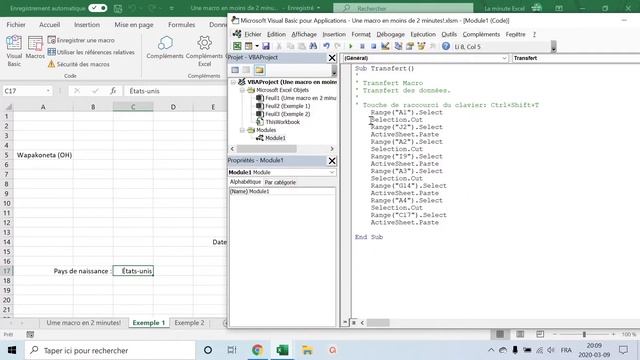Toggle Folders icon in Project panel
The width and height of the screenshot is (640, 360).
[x=259, y=70]
